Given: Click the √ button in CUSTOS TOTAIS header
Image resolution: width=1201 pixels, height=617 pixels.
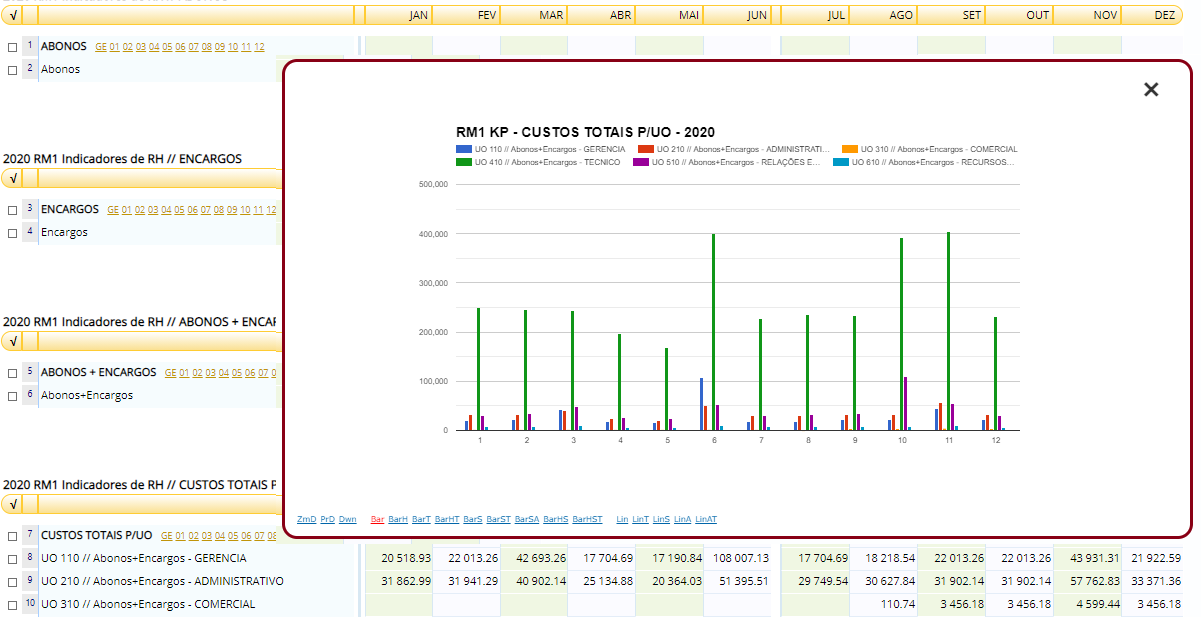Looking at the screenshot, I should click(x=12, y=504).
